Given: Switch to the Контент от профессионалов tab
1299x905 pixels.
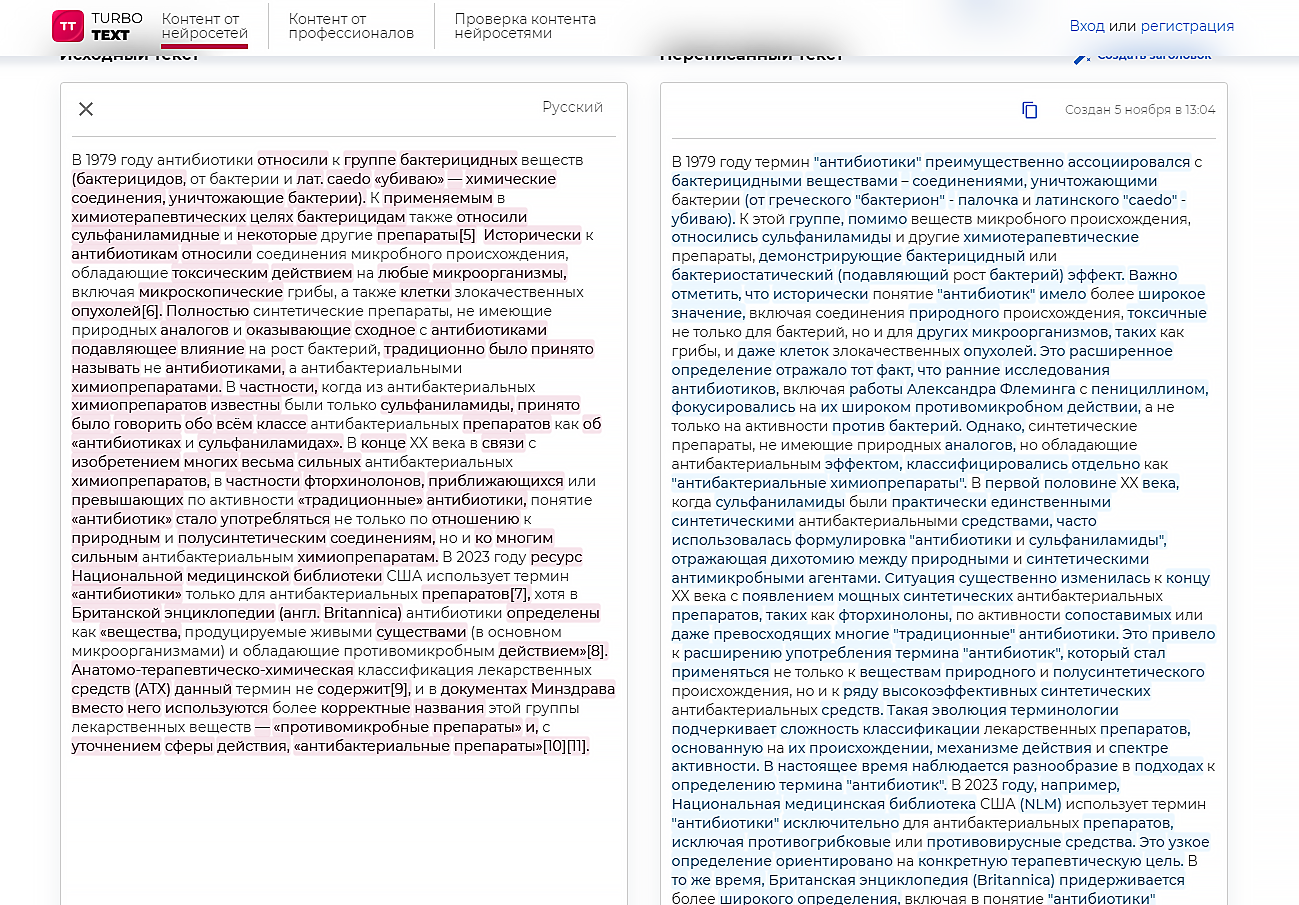Looking at the screenshot, I should (351, 26).
